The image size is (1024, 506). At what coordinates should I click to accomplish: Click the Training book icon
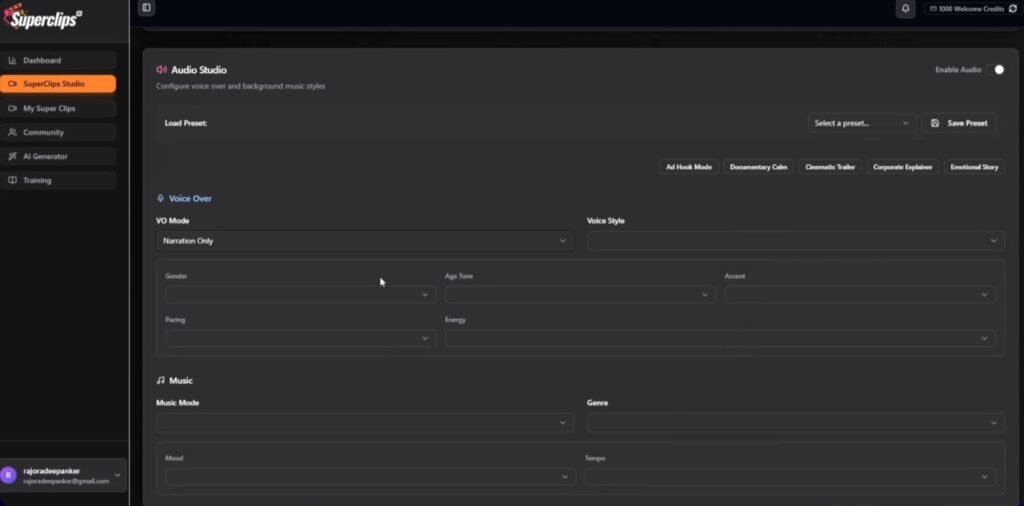12,180
